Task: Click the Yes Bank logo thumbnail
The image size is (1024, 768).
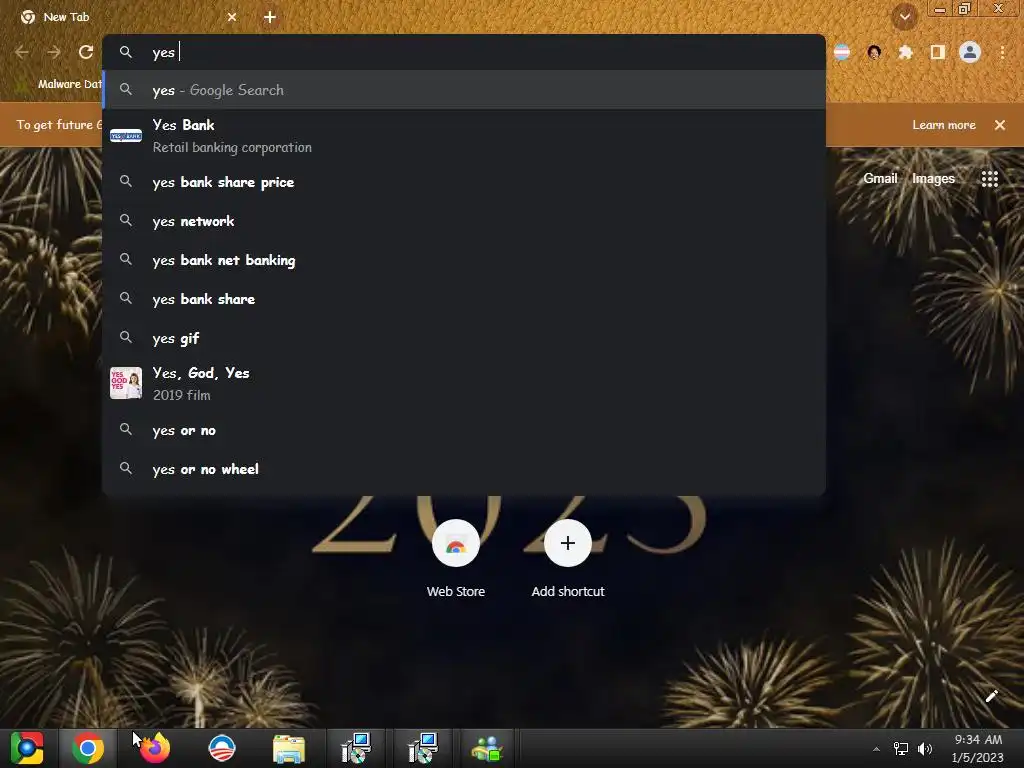Action: point(126,136)
